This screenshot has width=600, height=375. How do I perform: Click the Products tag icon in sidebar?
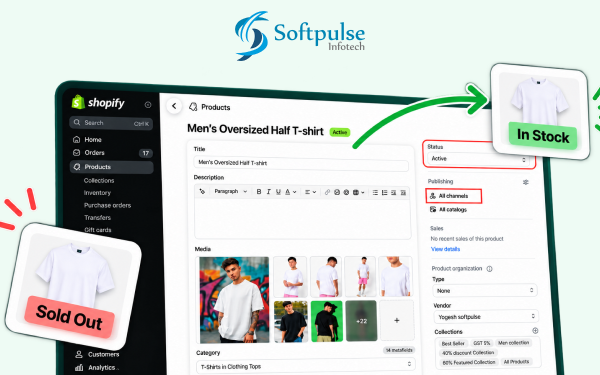(77, 167)
